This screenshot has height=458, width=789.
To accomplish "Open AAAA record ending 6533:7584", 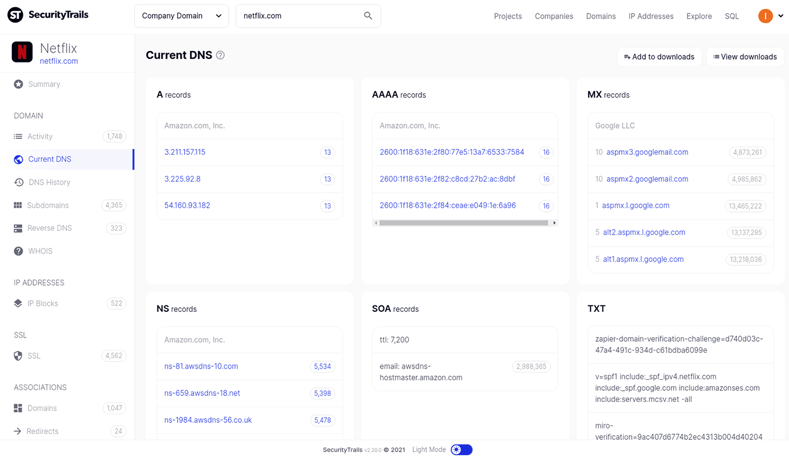I will click(452, 152).
